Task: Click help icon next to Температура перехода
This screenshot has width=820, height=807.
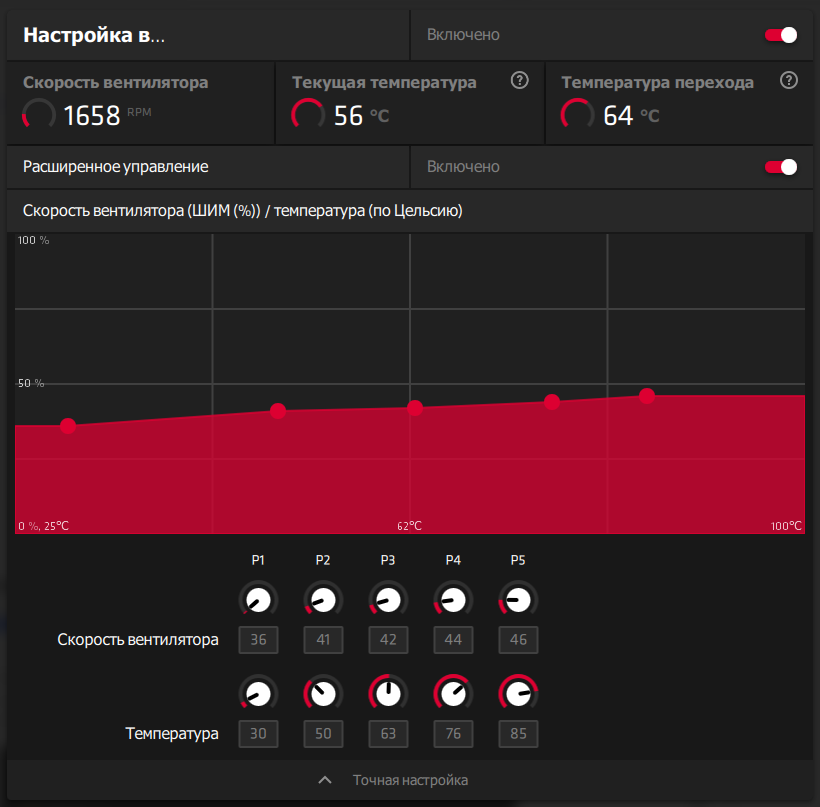Action: 789,81
